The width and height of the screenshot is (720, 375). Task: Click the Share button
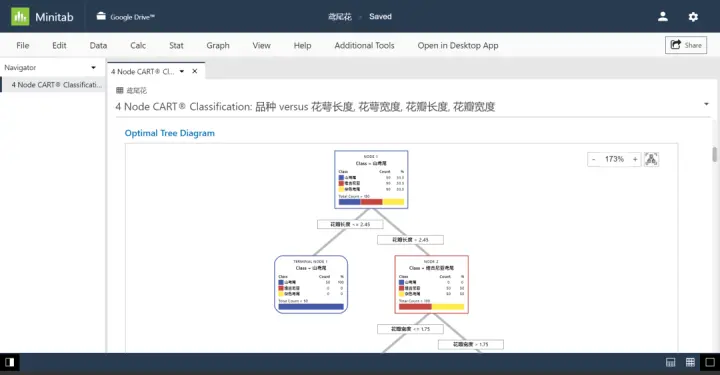pyautogui.click(x=686, y=45)
